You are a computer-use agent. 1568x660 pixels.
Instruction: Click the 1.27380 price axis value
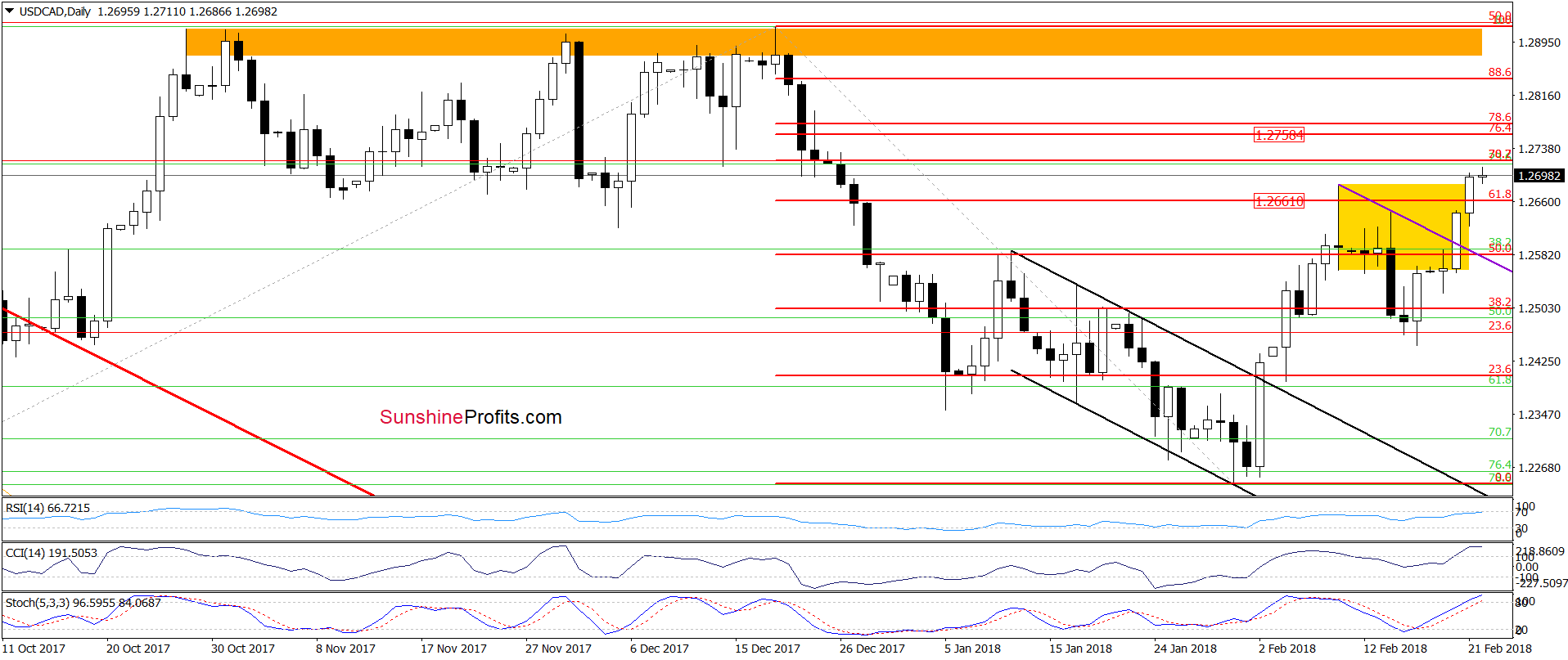pos(1539,149)
